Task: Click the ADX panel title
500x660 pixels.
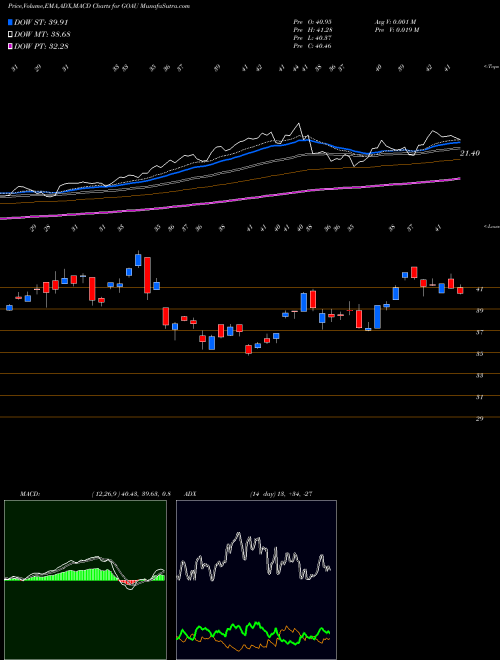Action: pyautogui.click(x=190, y=494)
